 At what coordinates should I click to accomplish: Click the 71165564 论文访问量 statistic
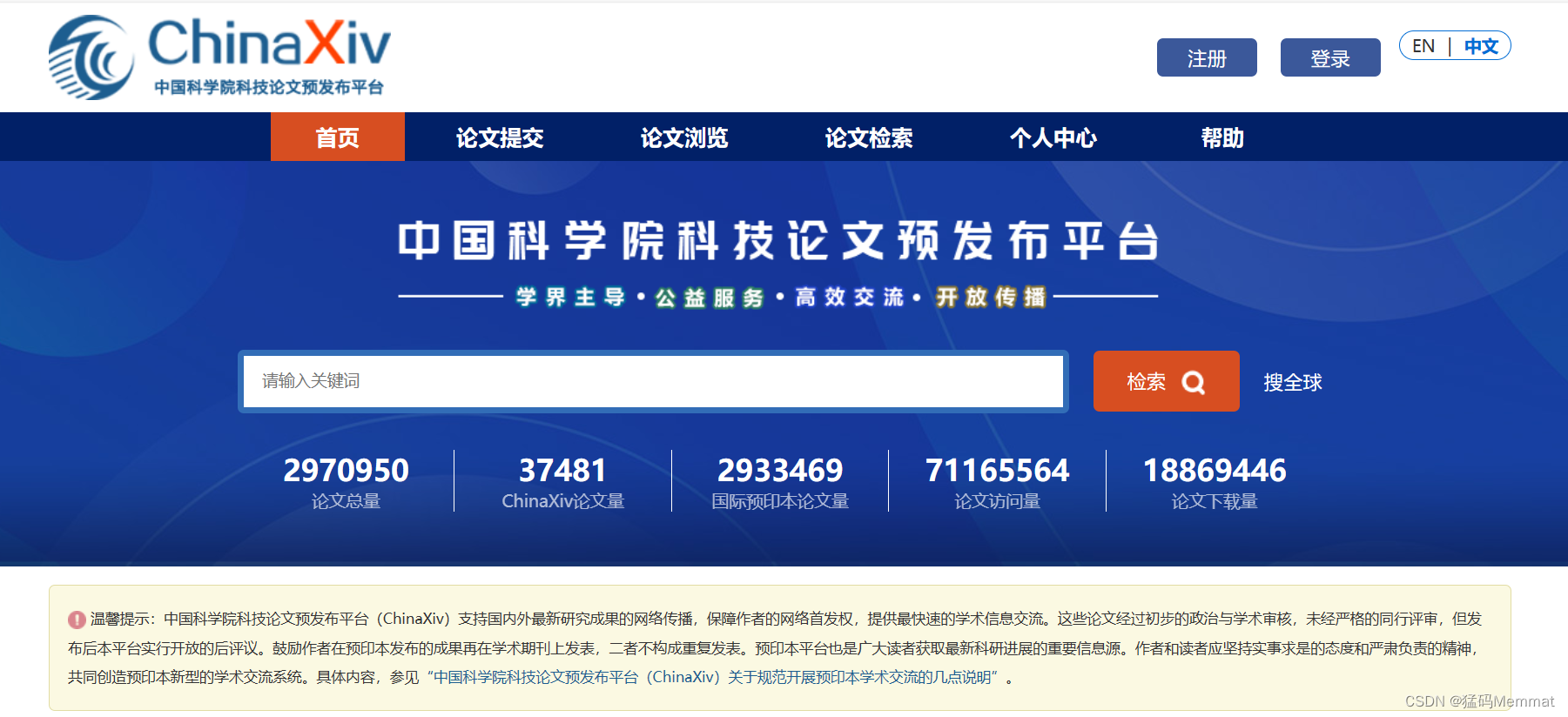(x=998, y=482)
